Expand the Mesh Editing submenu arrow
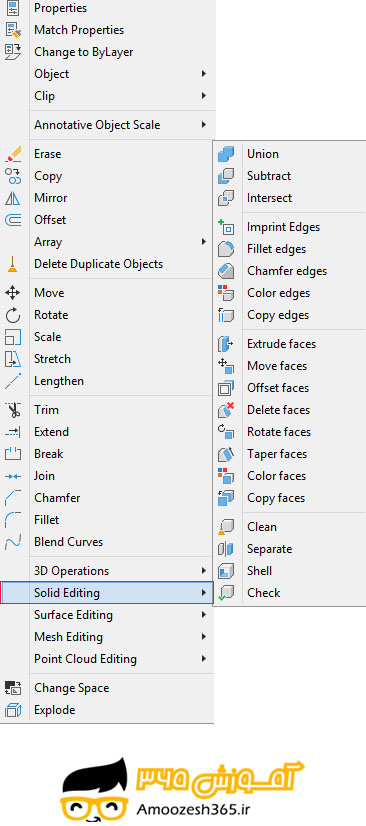The height and width of the screenshot is (826, 366). [x=204, y=637]
